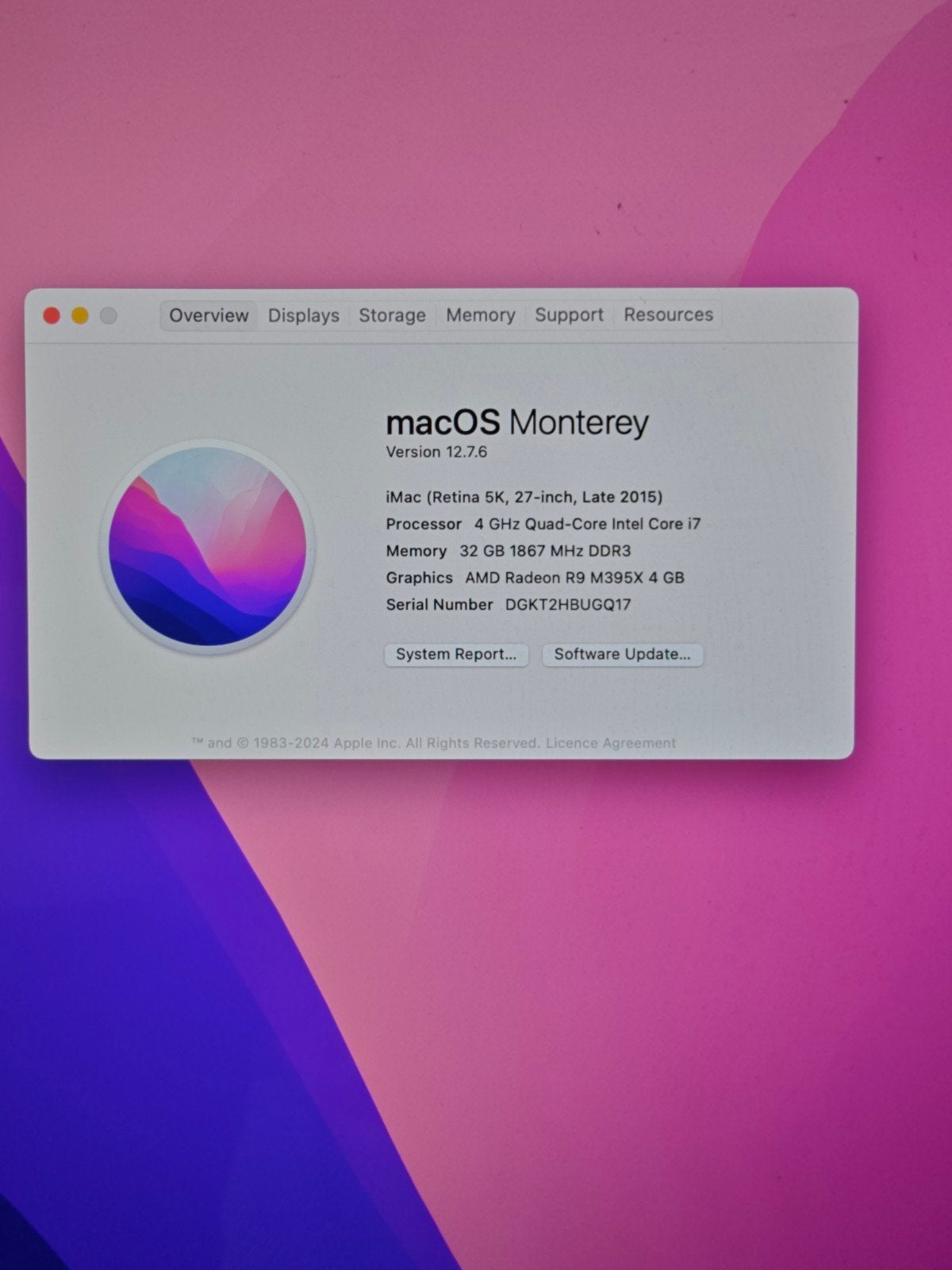Go to the Support tab

569,315
